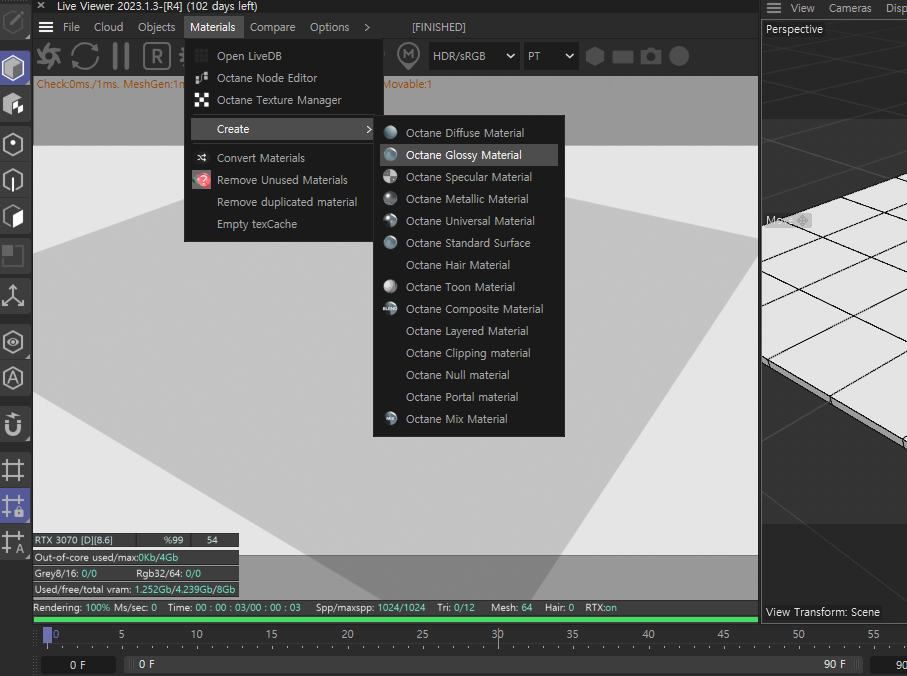
Task: Open the Compare menu
Action: [x=272, y=27]
